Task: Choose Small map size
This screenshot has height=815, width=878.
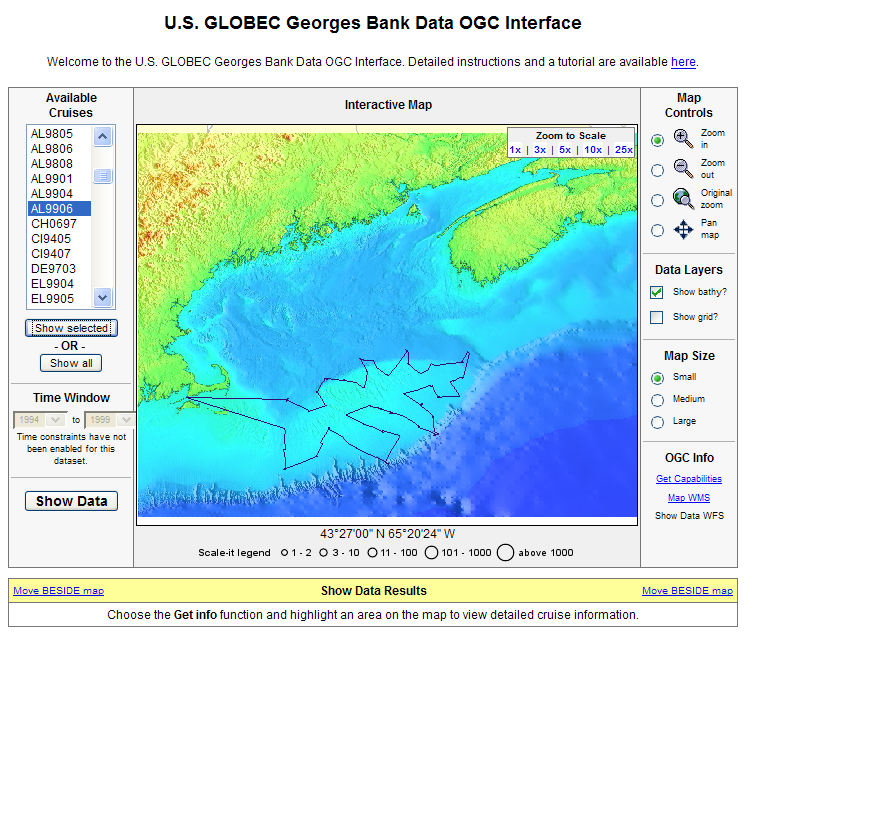Action: point(657,378)
